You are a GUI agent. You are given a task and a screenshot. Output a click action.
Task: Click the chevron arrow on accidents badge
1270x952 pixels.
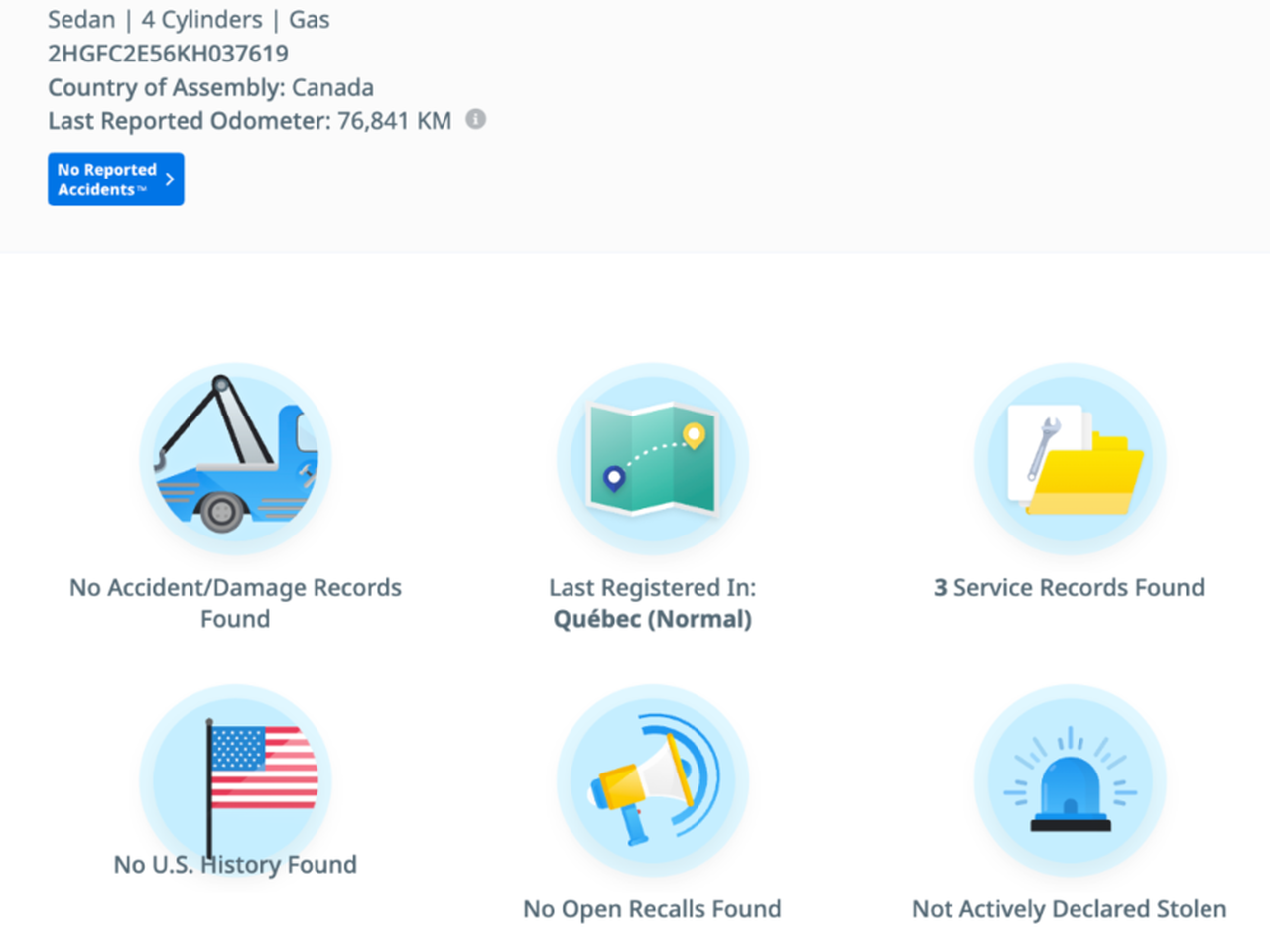click(x=170, y=179)
